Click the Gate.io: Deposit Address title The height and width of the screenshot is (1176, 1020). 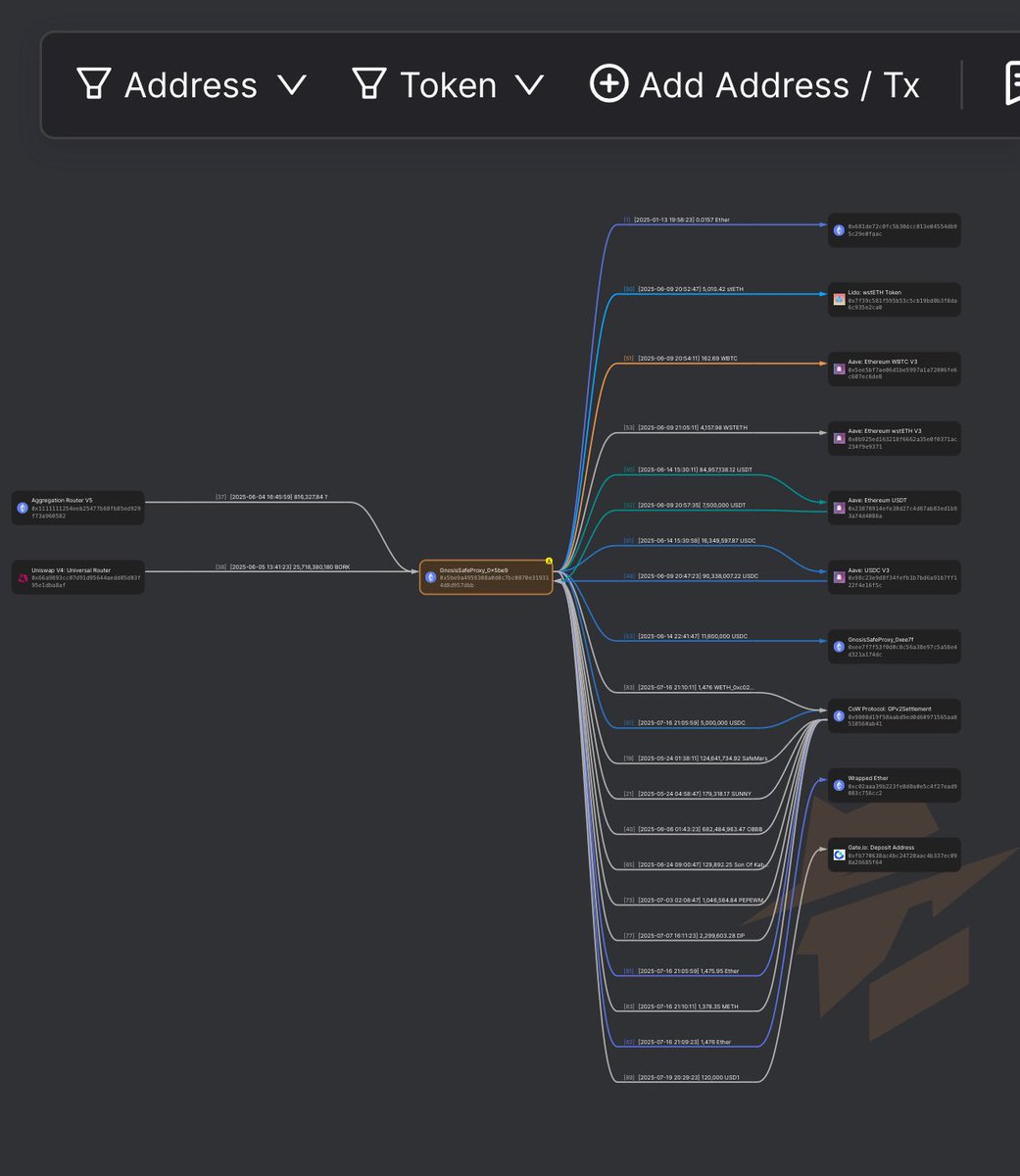pyautogui.click(x=881, y=848)
